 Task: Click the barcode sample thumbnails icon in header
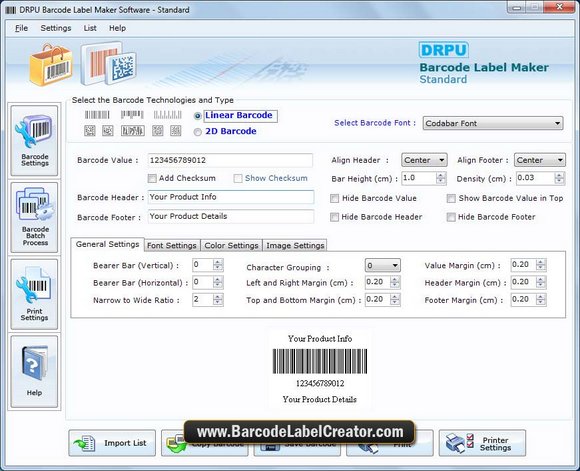click(x=108, y=63)
